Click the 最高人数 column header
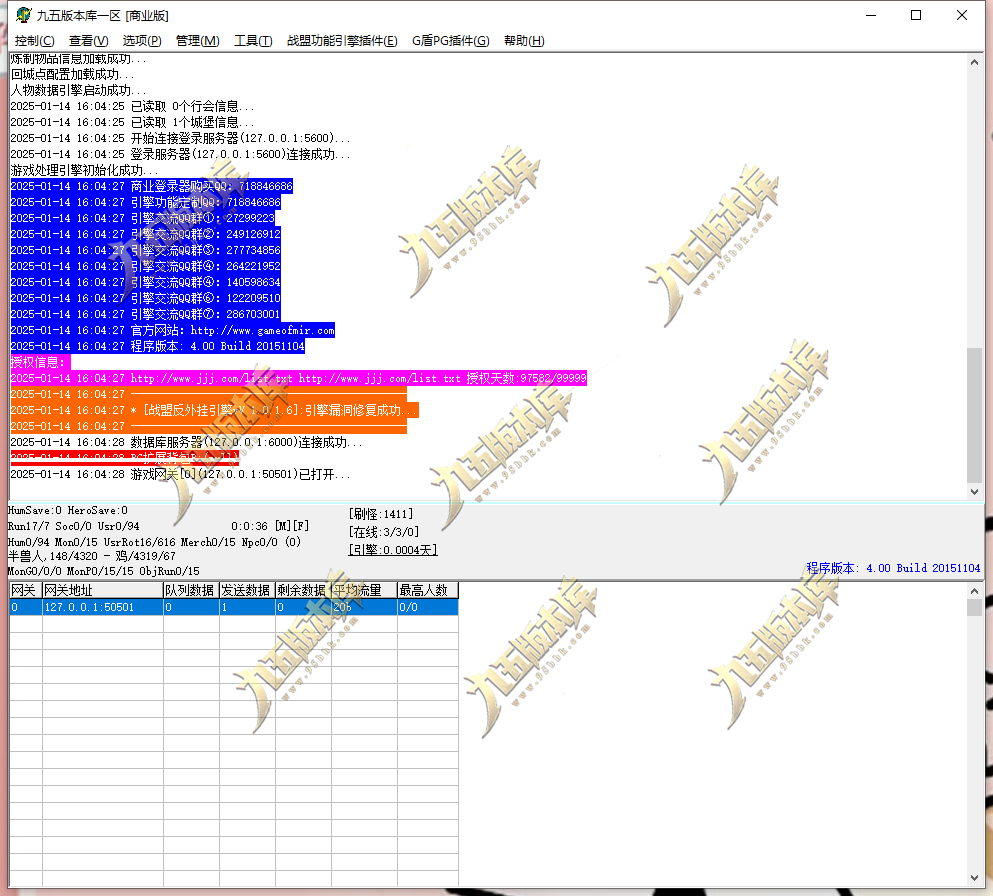 [x=427, y=590]
